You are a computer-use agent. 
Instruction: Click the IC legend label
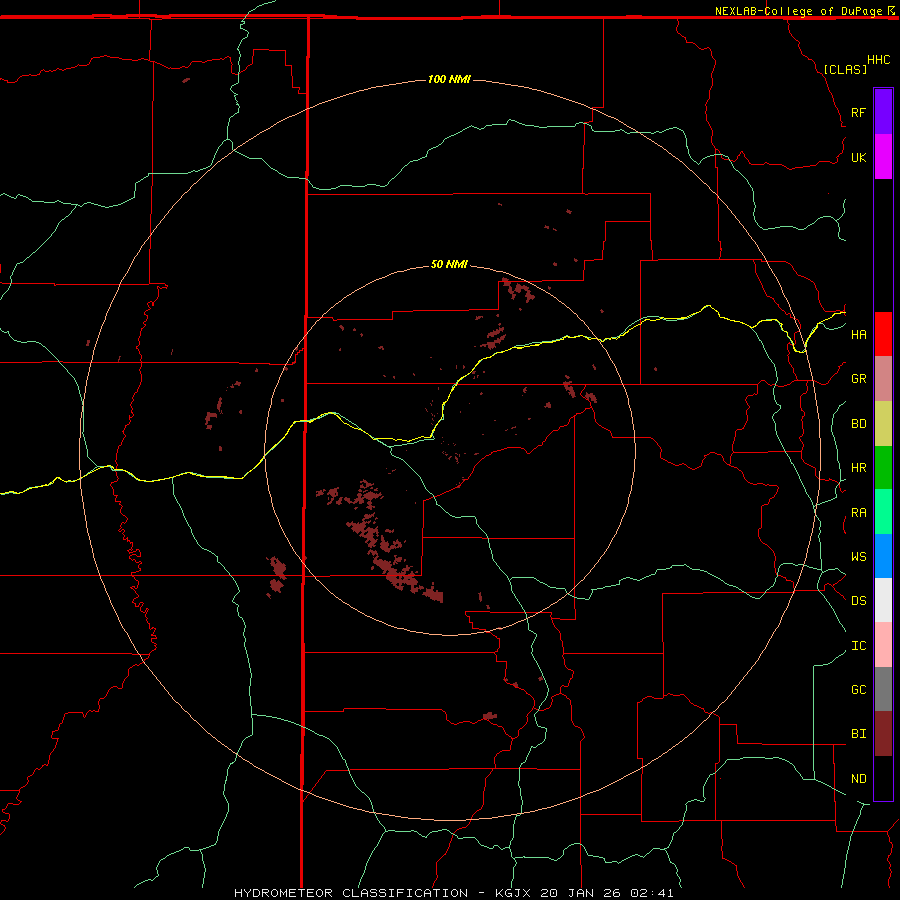858,645
